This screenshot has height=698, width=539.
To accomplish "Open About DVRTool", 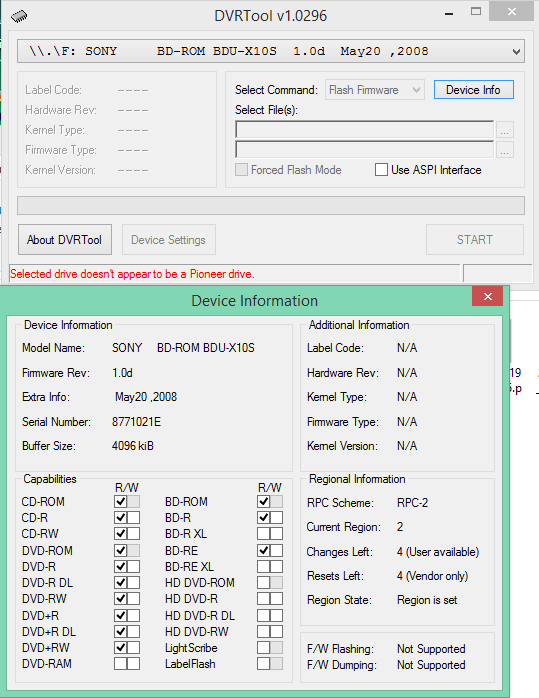I will [x=65, y=239].
